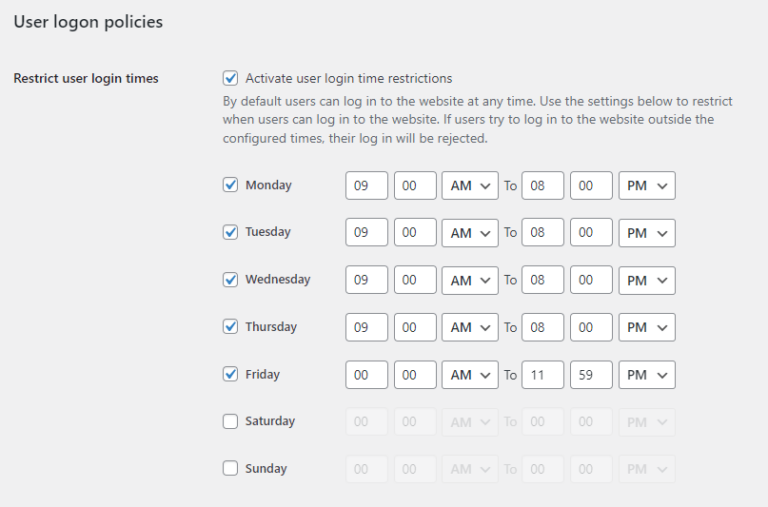Viewport: 768px width, 507px height.
Task: Click Friday end minute field 59
Action: [591, 375]
